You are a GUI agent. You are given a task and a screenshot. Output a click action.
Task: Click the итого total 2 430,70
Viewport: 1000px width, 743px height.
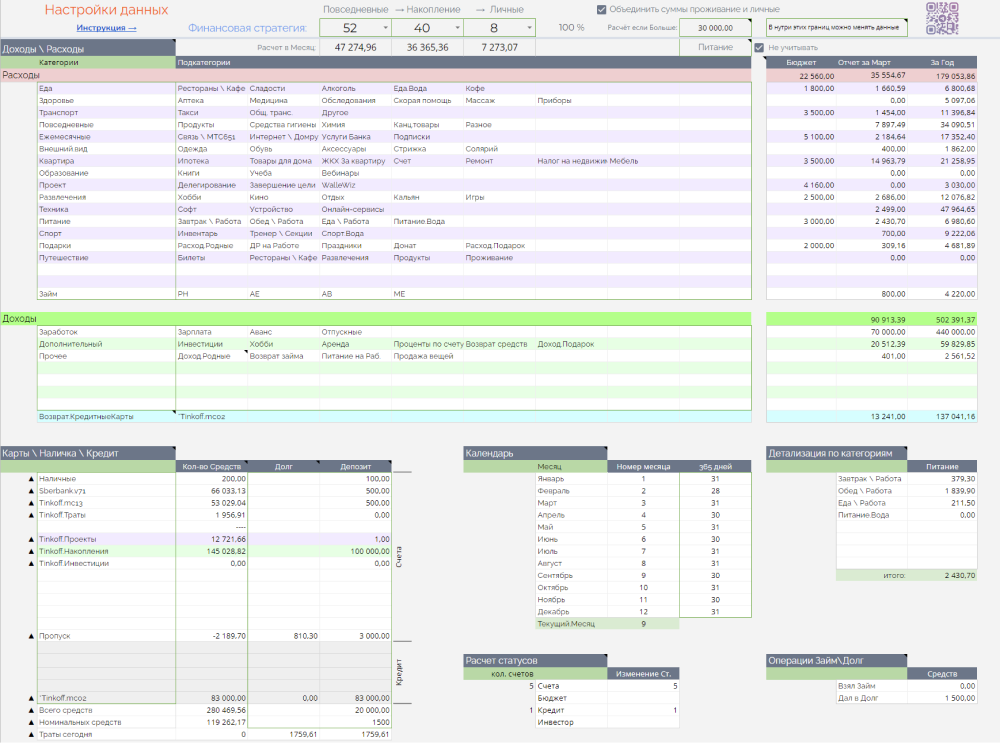click(x=942, y=576)
